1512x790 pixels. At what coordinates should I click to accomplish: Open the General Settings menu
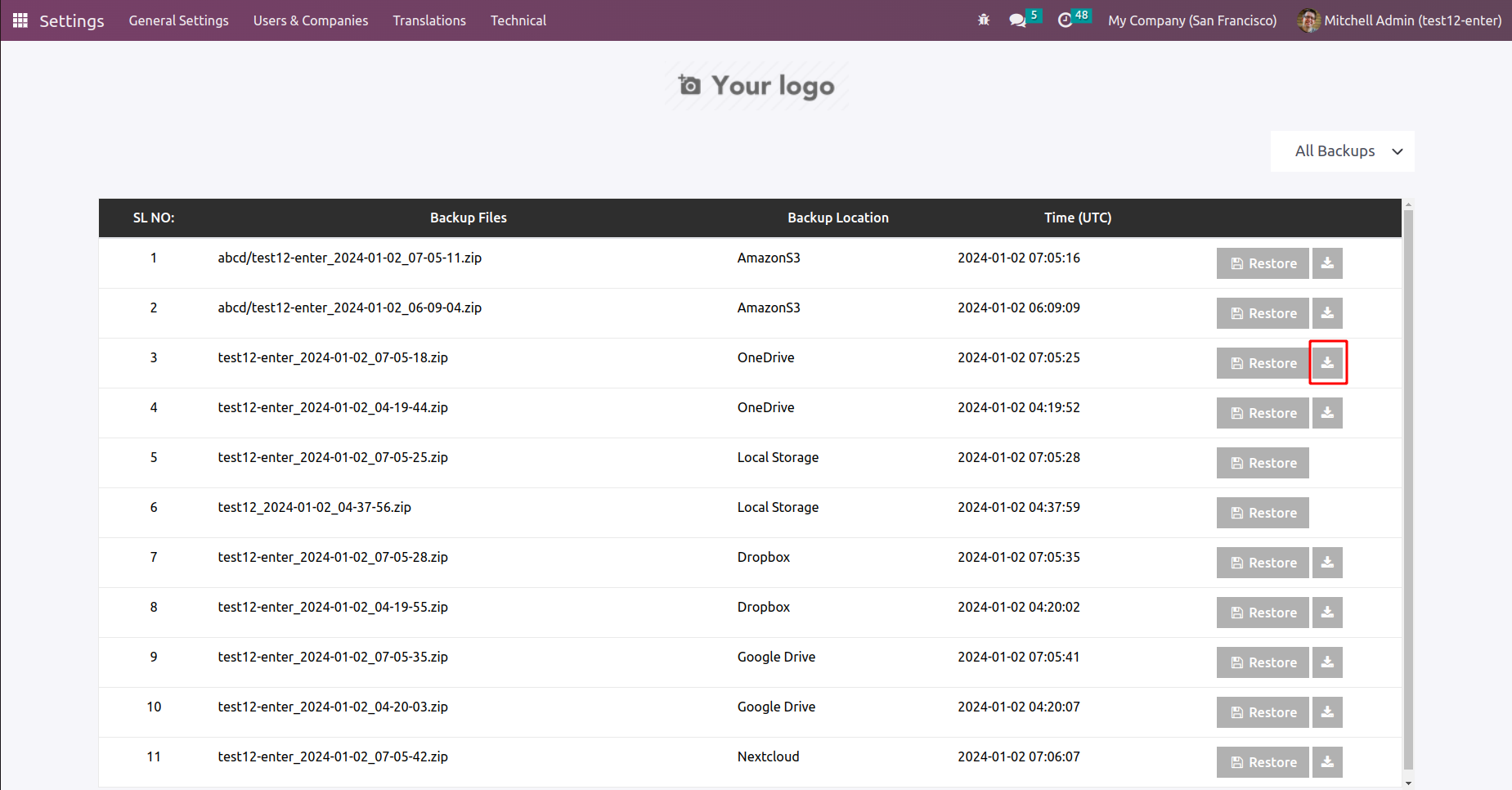pyautogui.click(x=178, y=20)
